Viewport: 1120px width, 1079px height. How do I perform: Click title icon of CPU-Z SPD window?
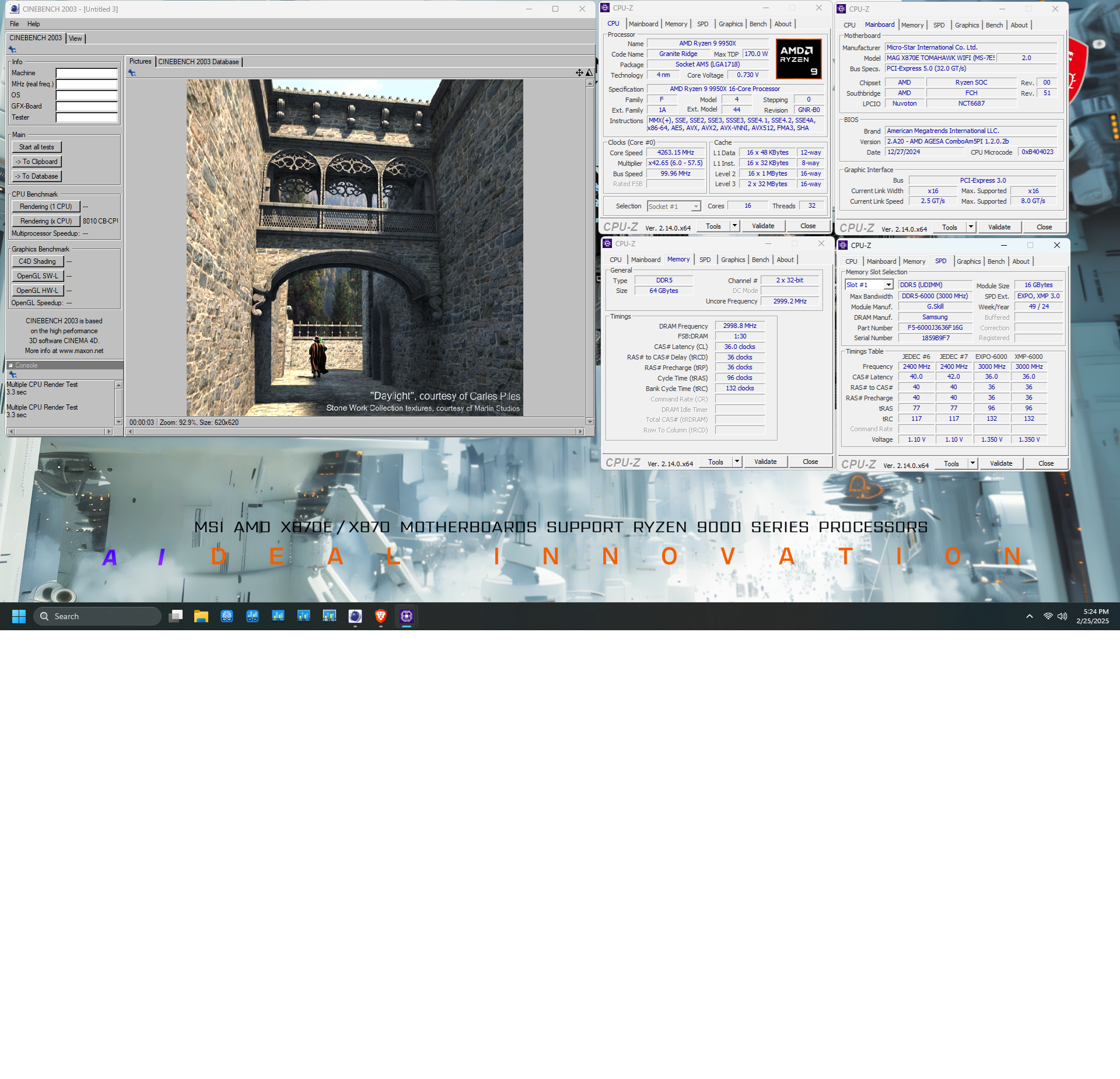click(x=843, y=246)
